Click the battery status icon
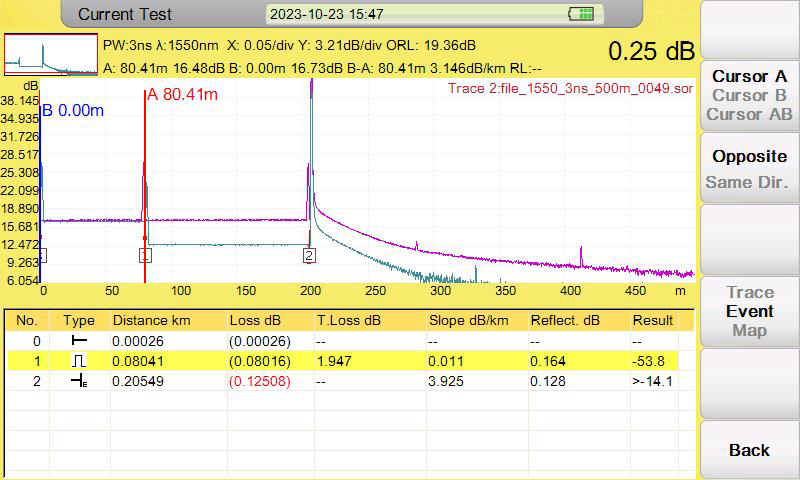800x480 pixels. (581, 14)
